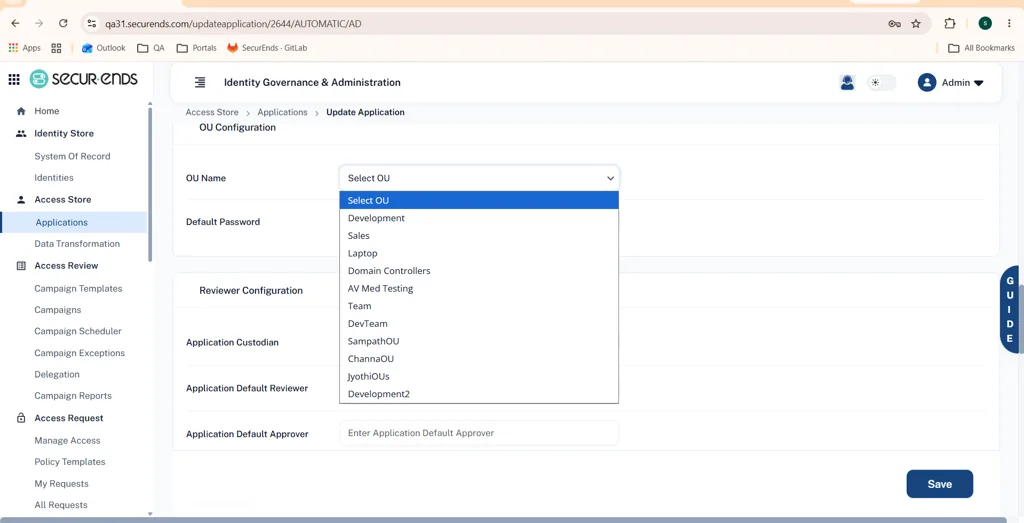Open tab groups grid icon in bookmarks bar
This screenshot has height=523, width=1024.
coord(56,48)
